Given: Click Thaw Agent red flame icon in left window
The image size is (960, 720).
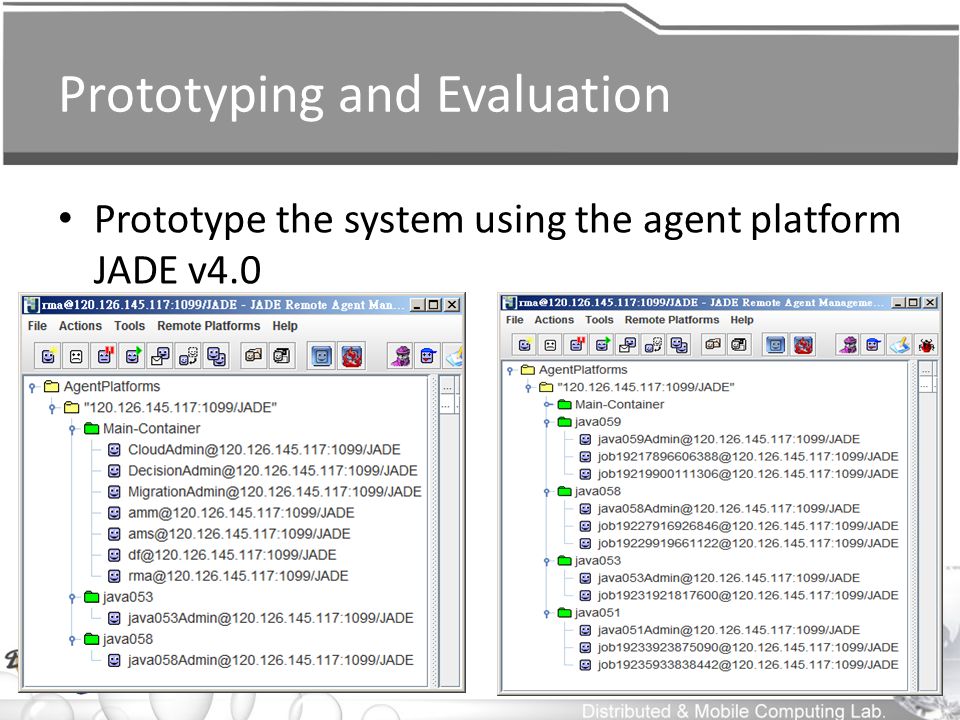Looking at the screenshot, I should click(351, 356).
